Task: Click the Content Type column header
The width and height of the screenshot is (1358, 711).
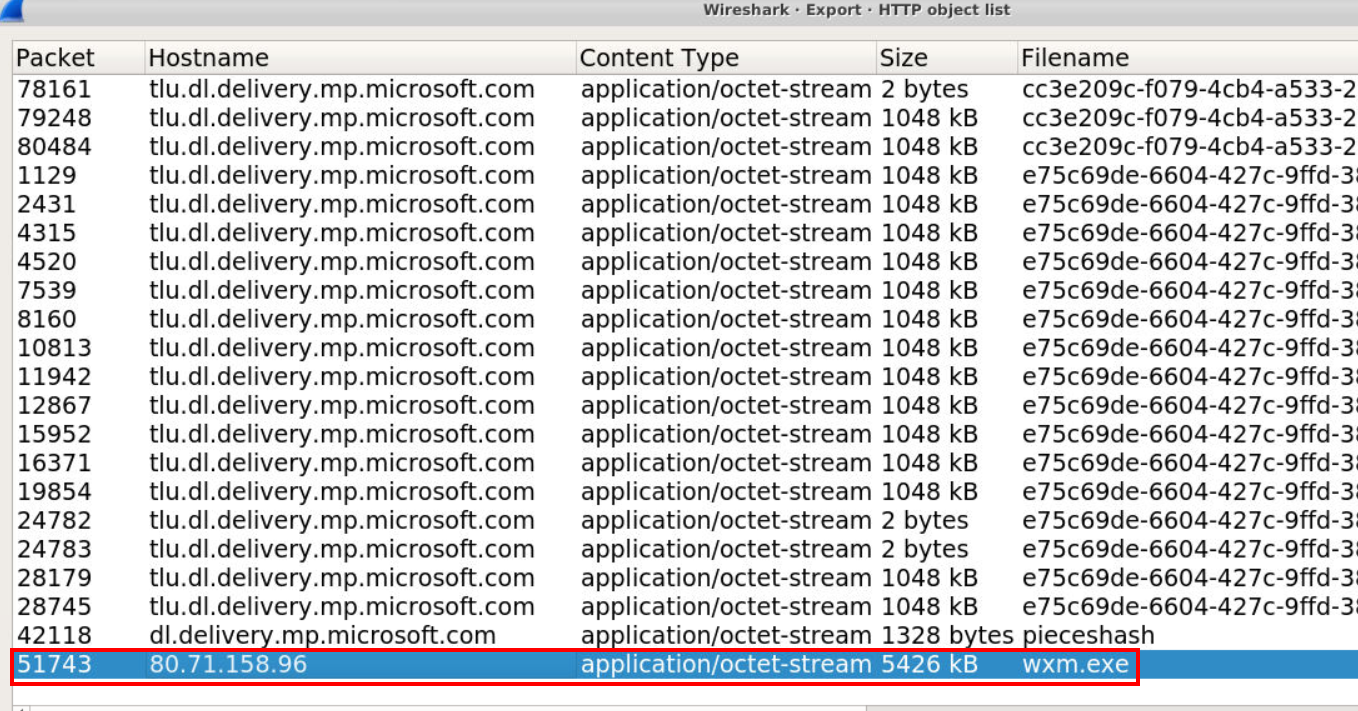Action: pyautogui.click(x=726, y=58)
